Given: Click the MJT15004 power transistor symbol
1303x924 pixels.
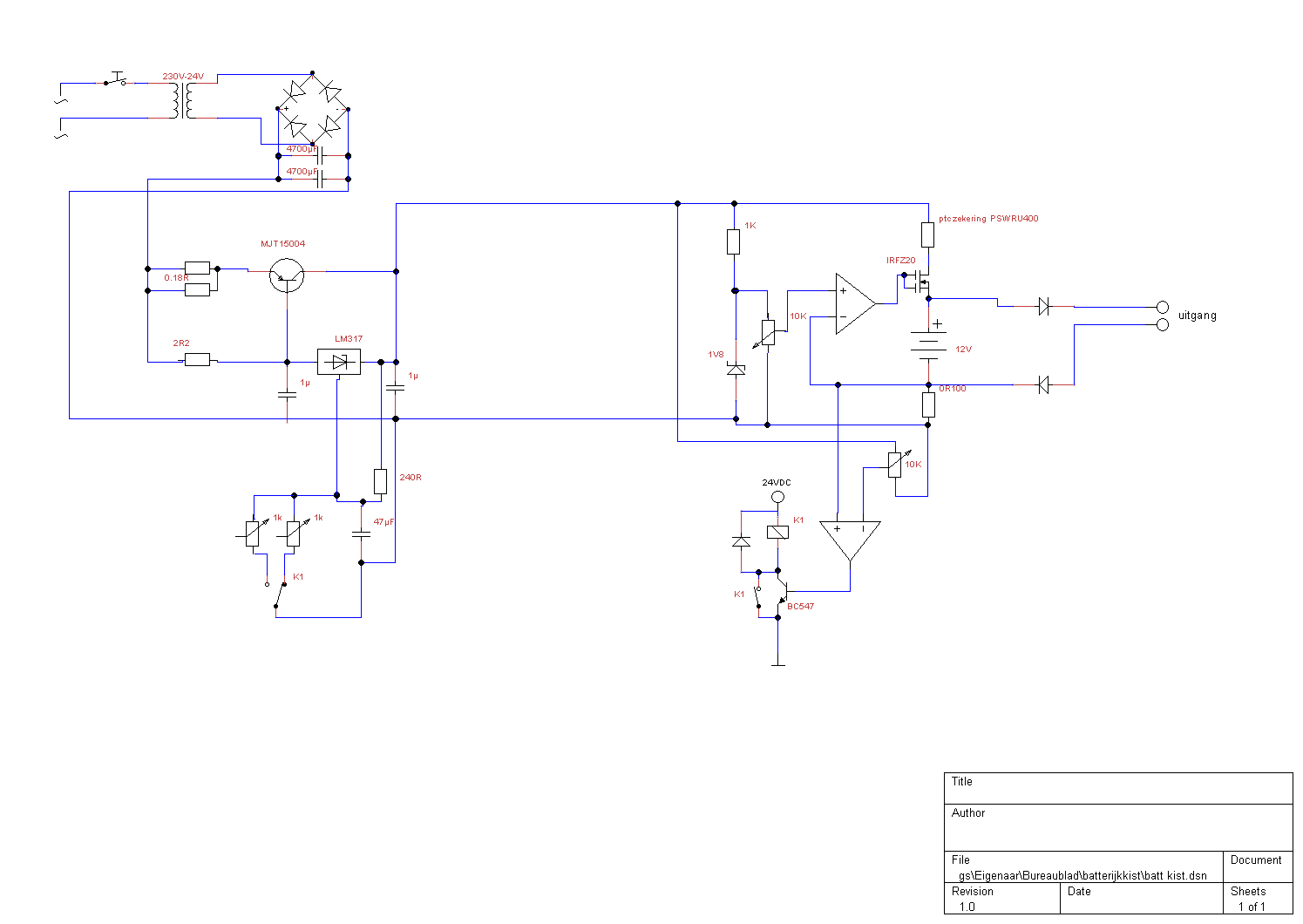Looking at the screenshot, I should [287, 275].
